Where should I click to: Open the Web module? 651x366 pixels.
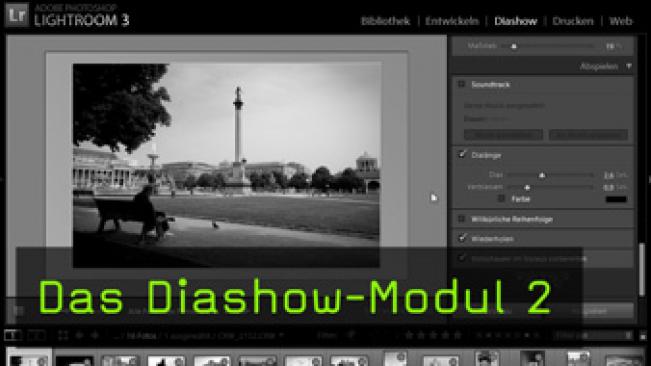[x=621, y=21]
